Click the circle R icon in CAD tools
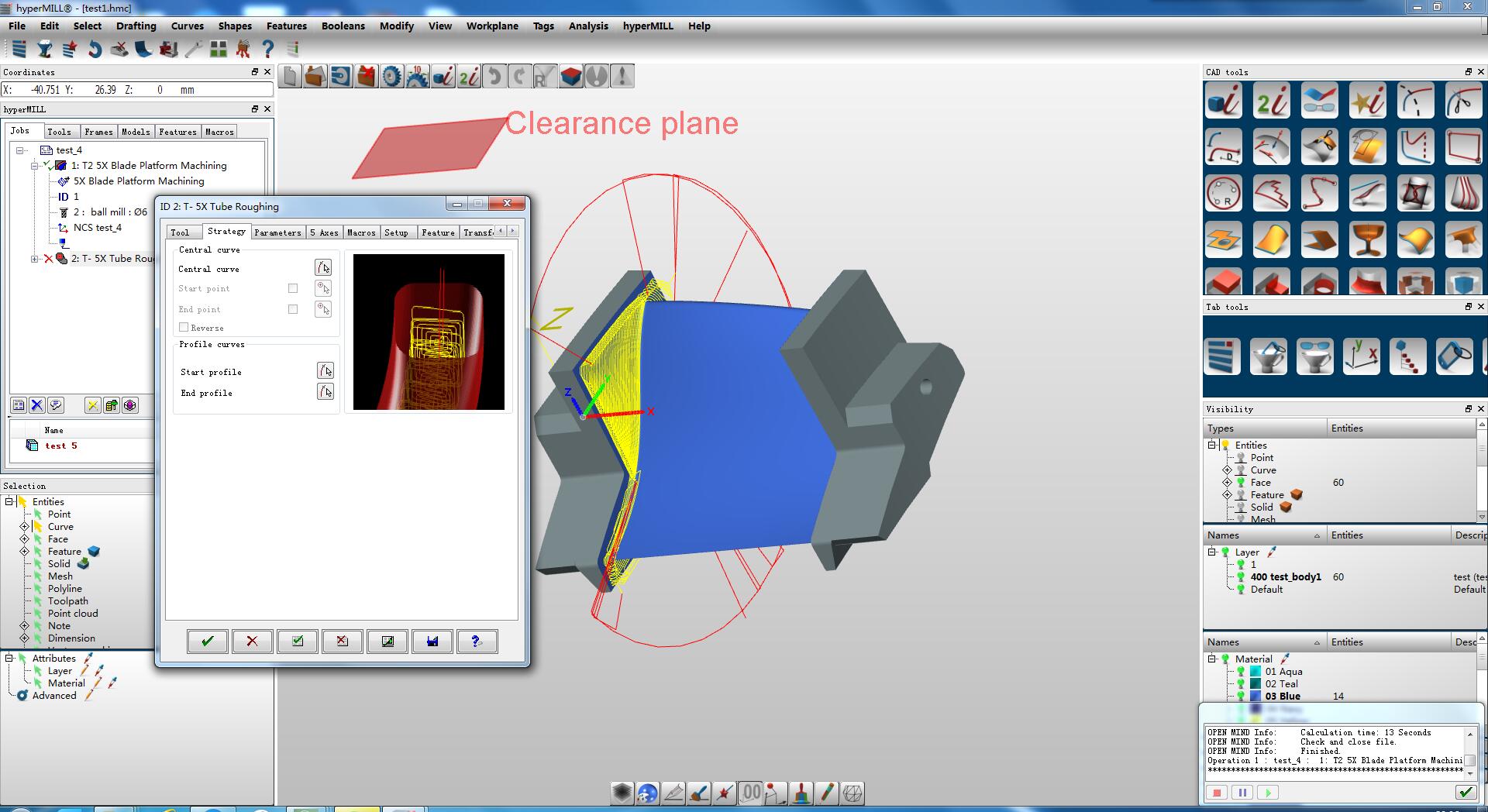The height and width of the screenshot is (812, 1488). (1224, 194)
